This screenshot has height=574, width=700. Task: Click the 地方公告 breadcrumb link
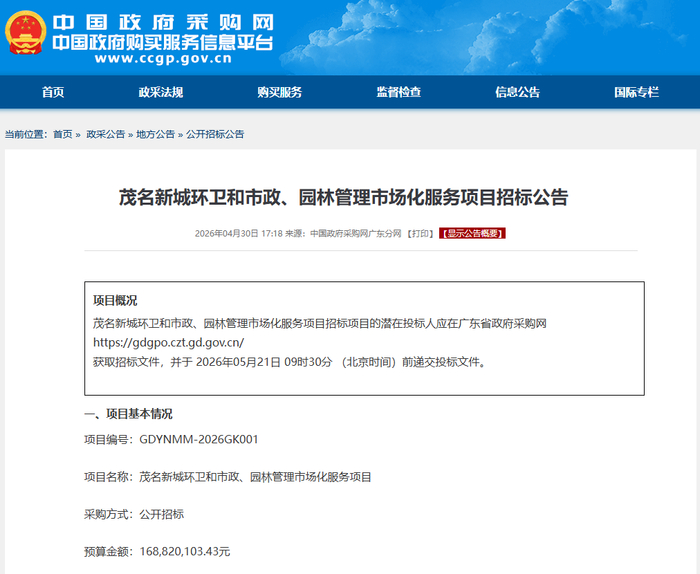[x=155, y=134]
